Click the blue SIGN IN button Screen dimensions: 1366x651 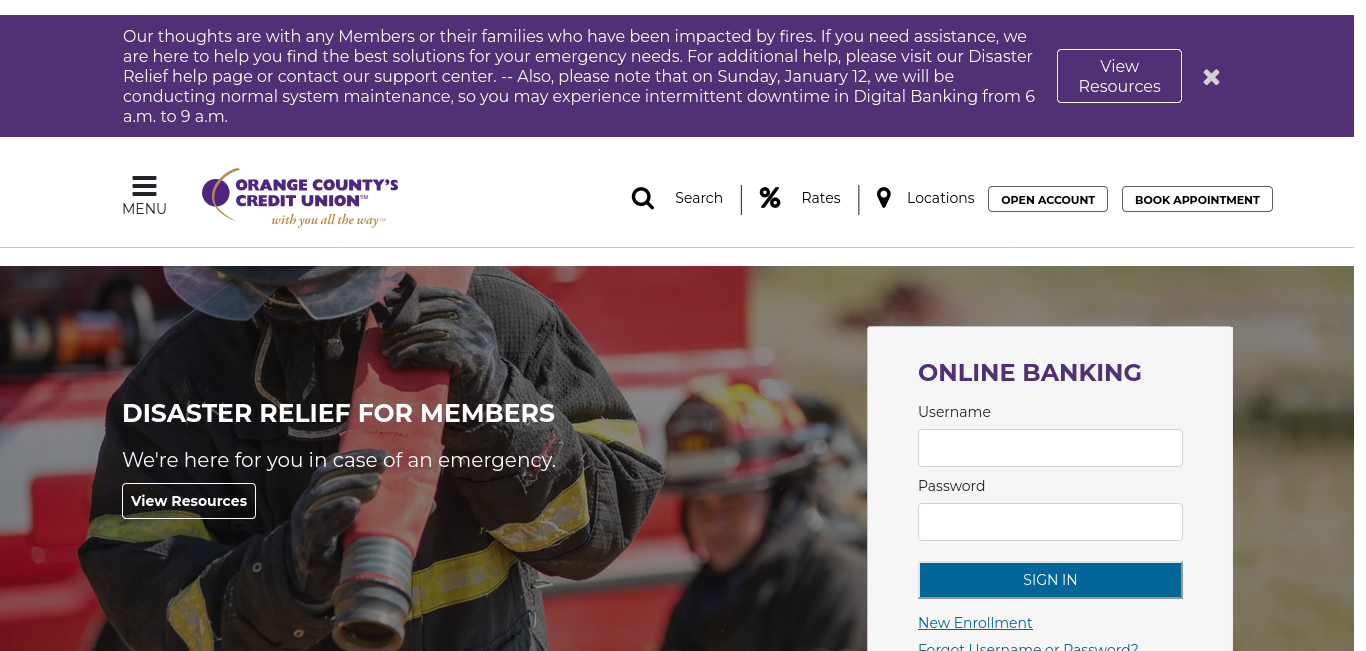pyautogui.click(x=1050, y=580)
